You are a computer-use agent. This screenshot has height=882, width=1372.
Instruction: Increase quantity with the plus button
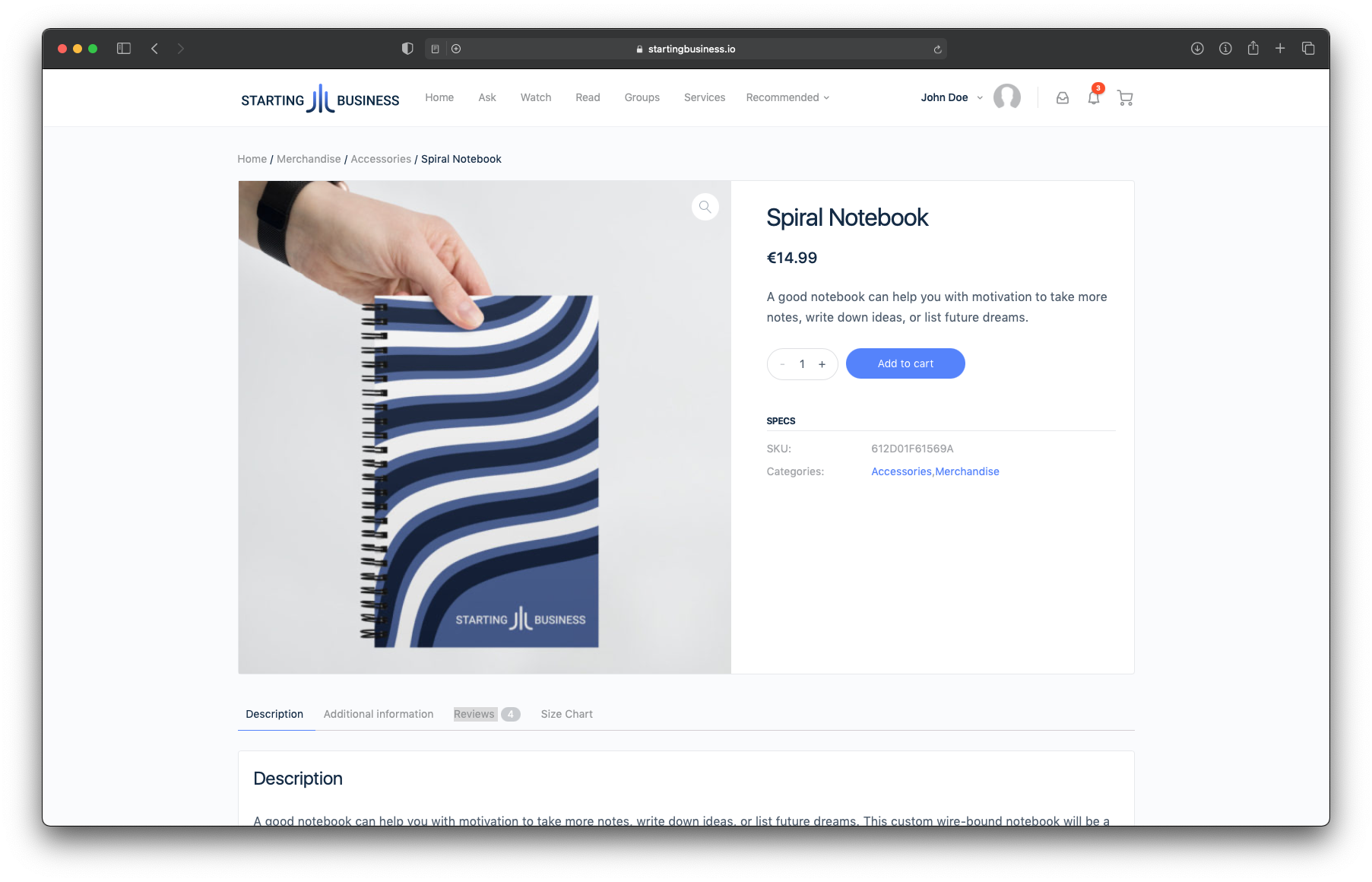(x=822, y=364)
